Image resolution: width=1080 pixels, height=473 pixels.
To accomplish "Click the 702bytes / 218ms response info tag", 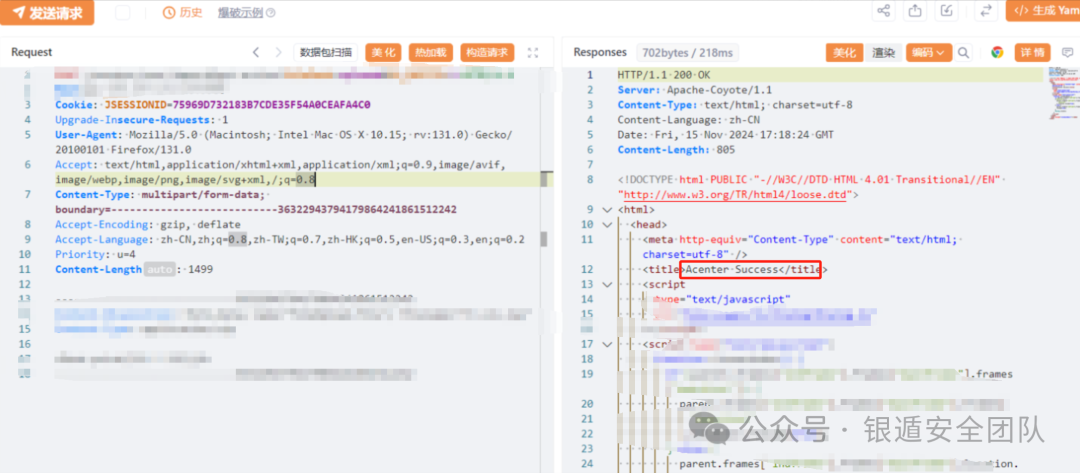I will 688,52.
